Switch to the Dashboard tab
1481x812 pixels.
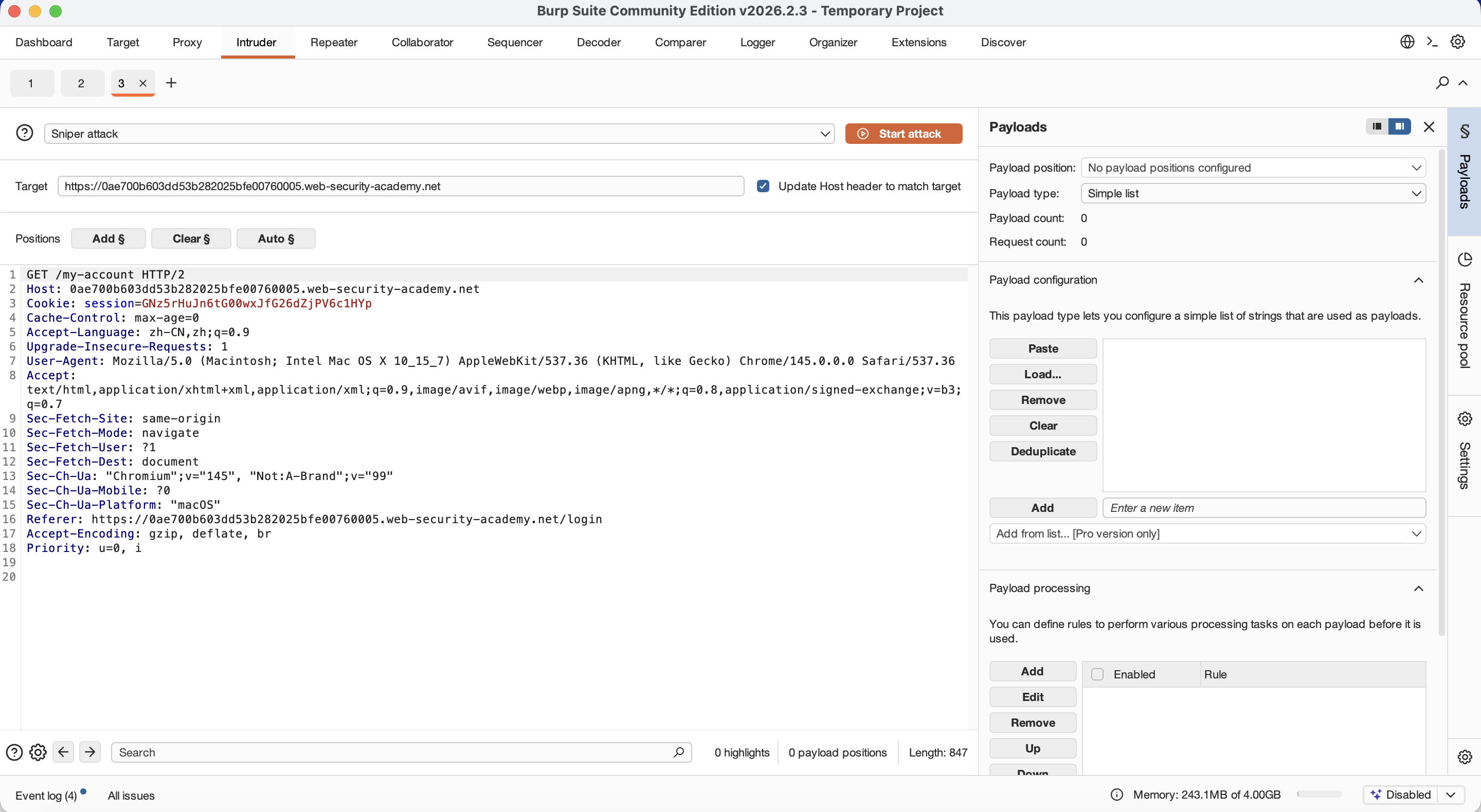coord(44,42)
